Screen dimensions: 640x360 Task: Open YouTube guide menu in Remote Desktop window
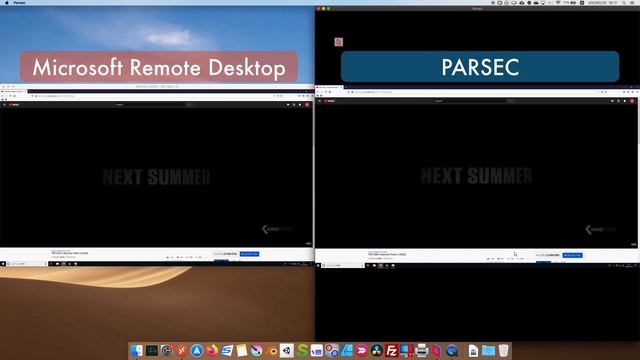pos(4,104)
